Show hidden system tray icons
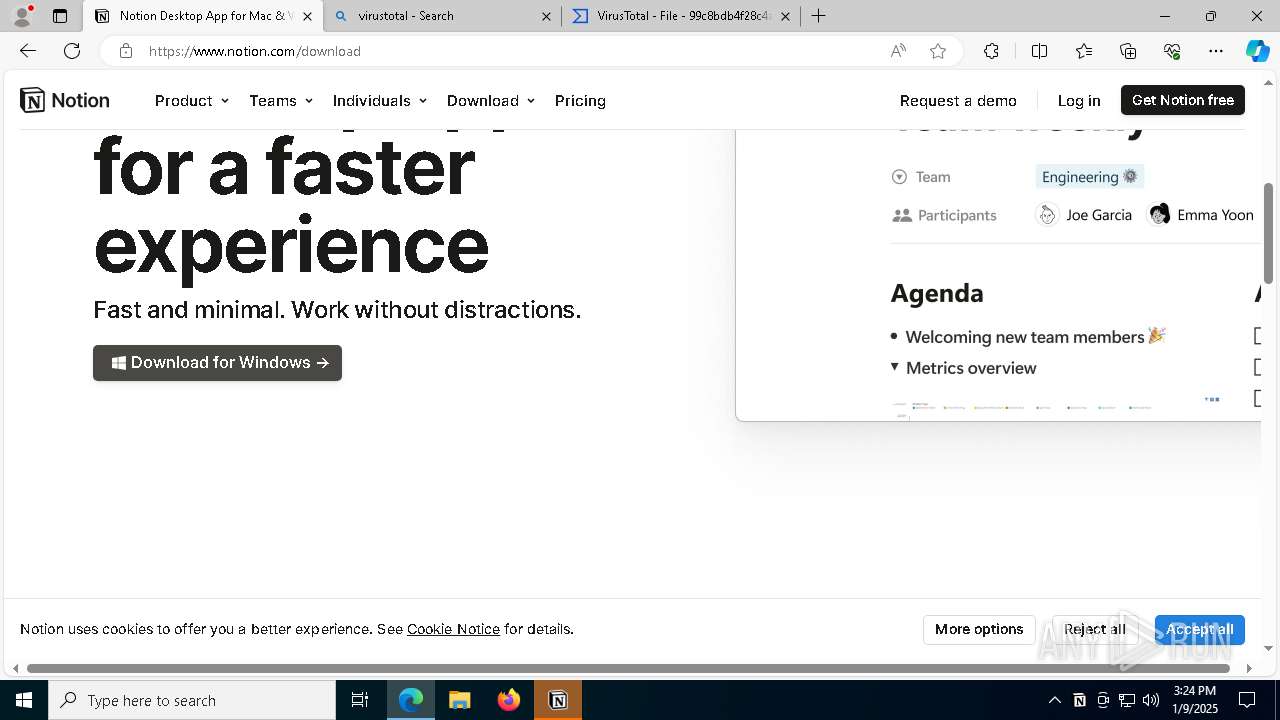 pos(1055,700)
